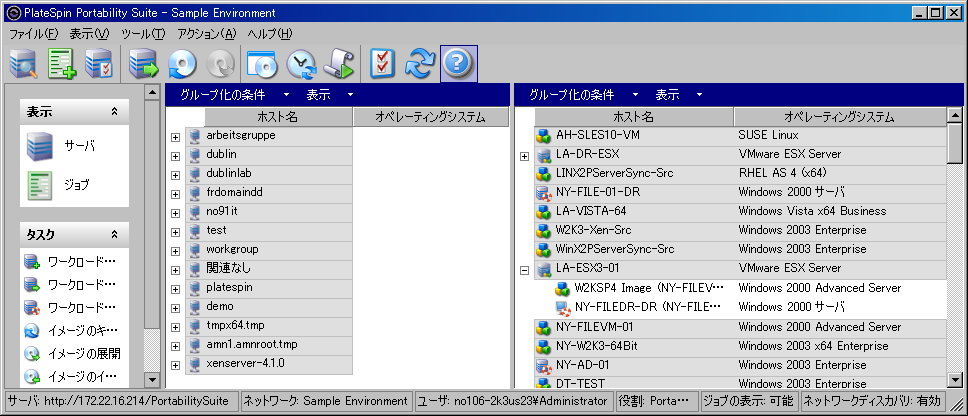Open the アクション(A) menu
Viewport: 968px width, 416px height.
[x=207, y=34]
